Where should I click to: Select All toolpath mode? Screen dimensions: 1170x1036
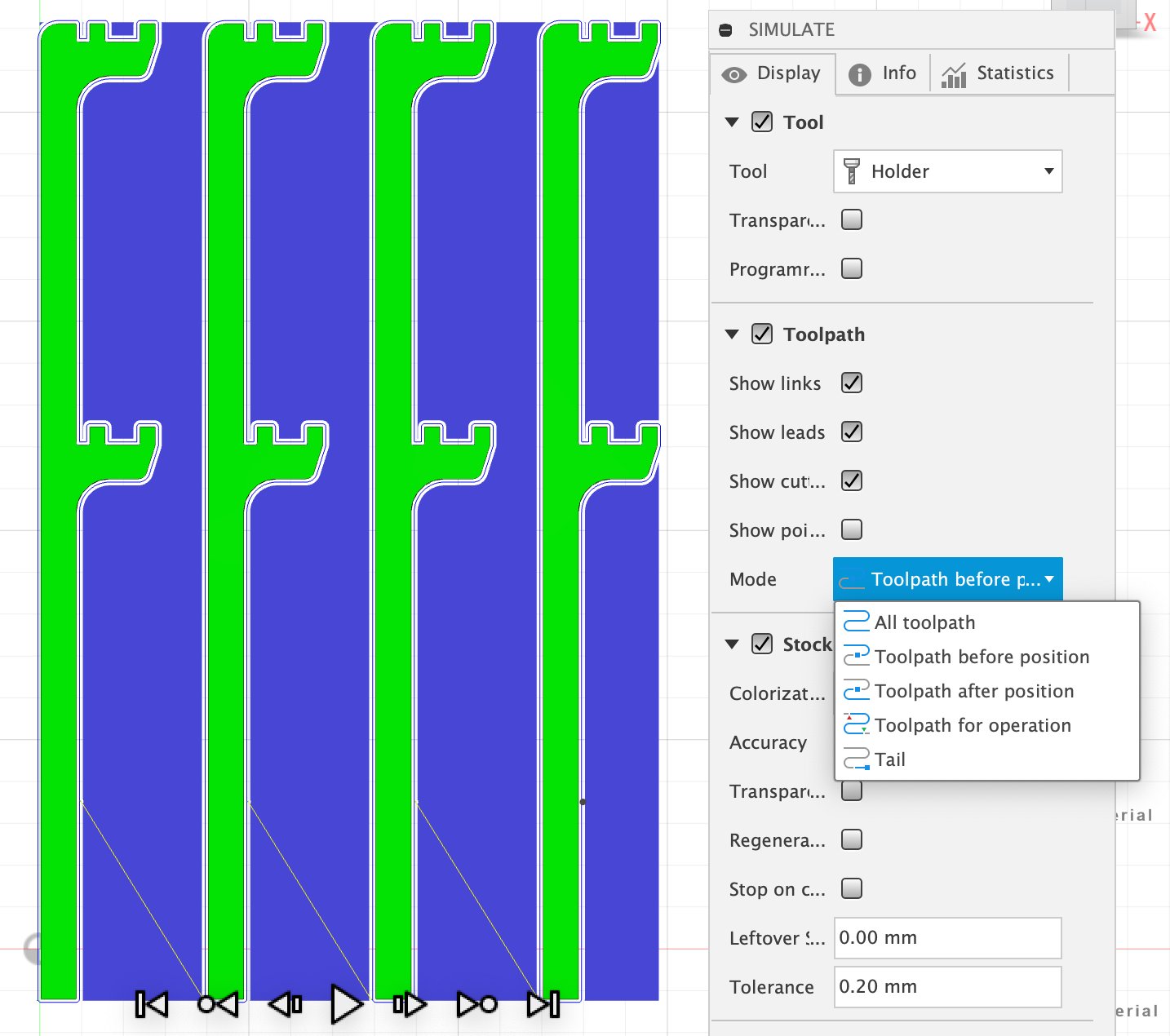(986, 622)
